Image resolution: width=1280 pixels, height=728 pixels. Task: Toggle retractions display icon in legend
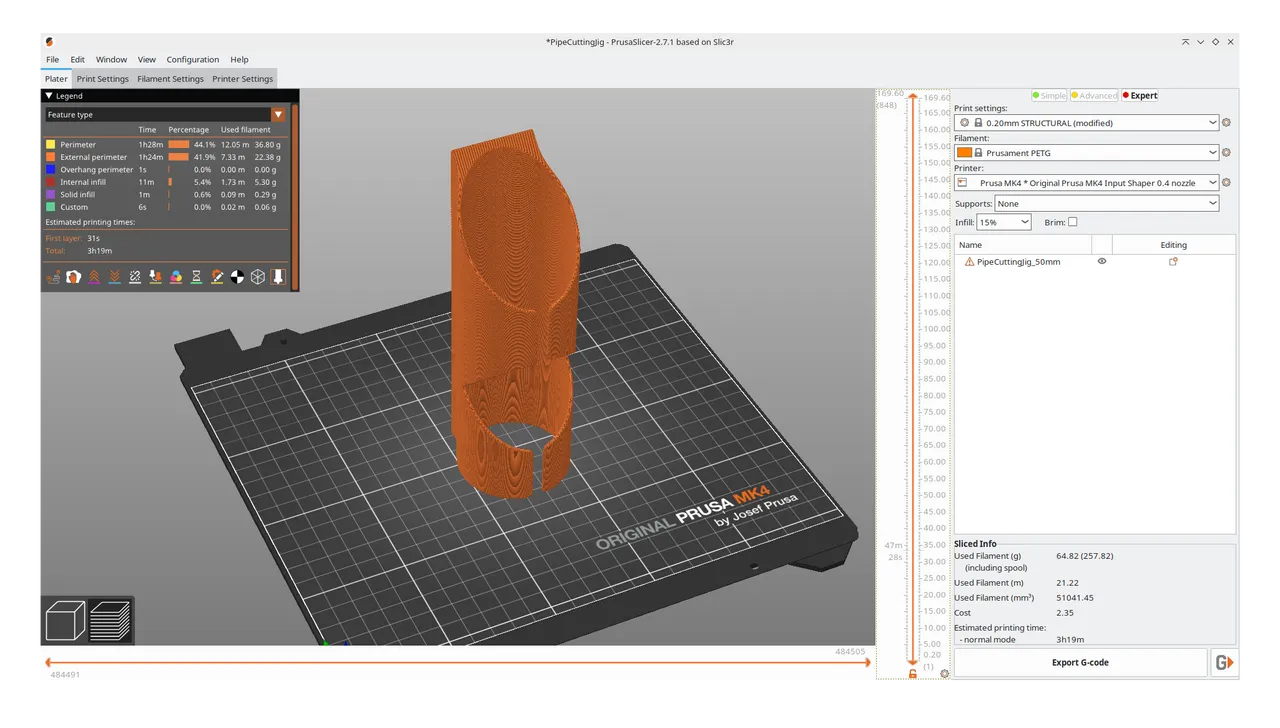point(94,277)
